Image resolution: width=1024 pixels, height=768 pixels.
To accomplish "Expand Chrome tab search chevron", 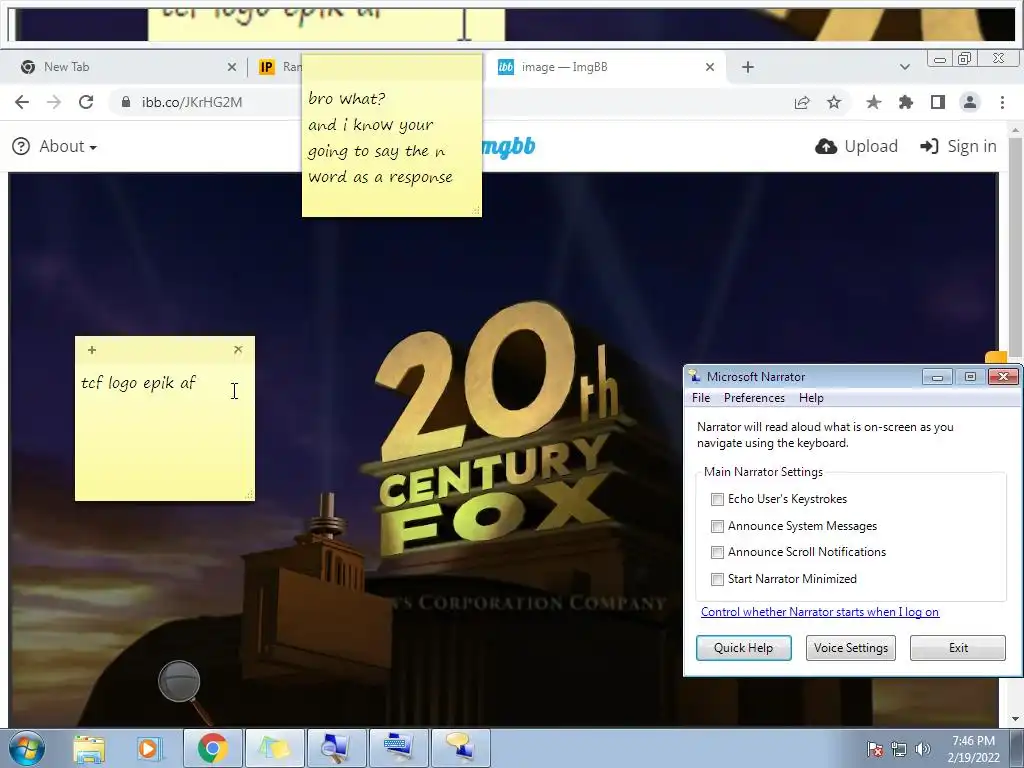I will (904, 67).
